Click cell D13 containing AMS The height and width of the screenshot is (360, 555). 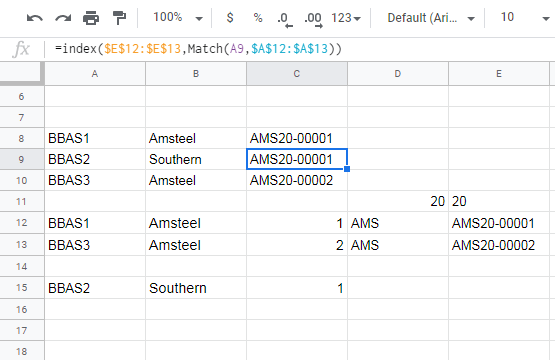[398, 245]
